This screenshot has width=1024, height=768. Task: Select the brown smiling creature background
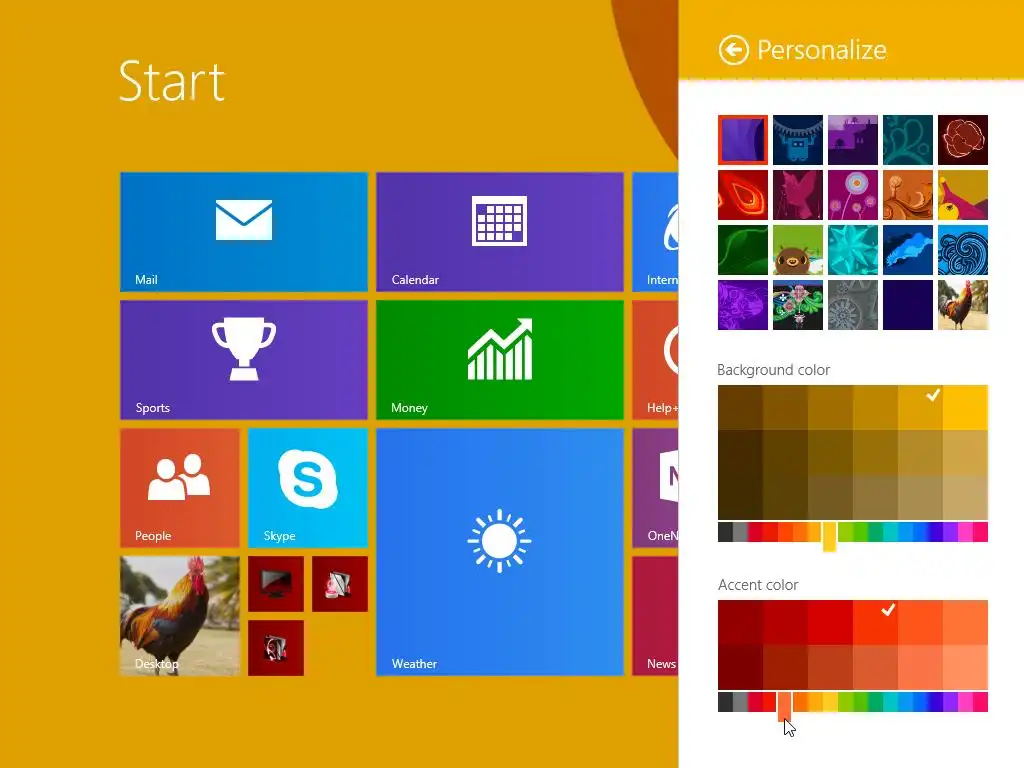pyautogui.click(x=797, y=250)
